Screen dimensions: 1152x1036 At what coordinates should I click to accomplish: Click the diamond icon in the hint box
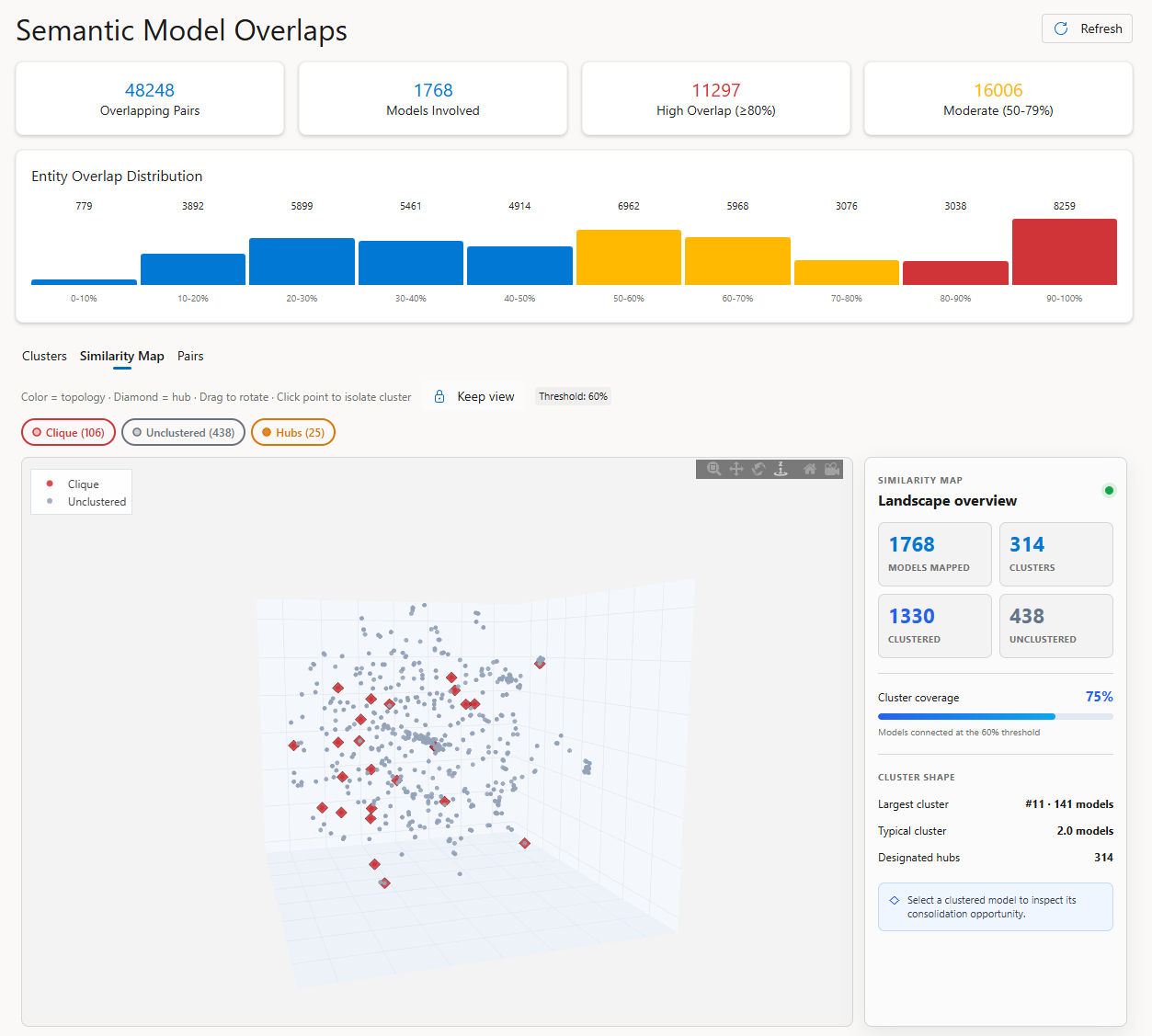[x=895, y=901]
